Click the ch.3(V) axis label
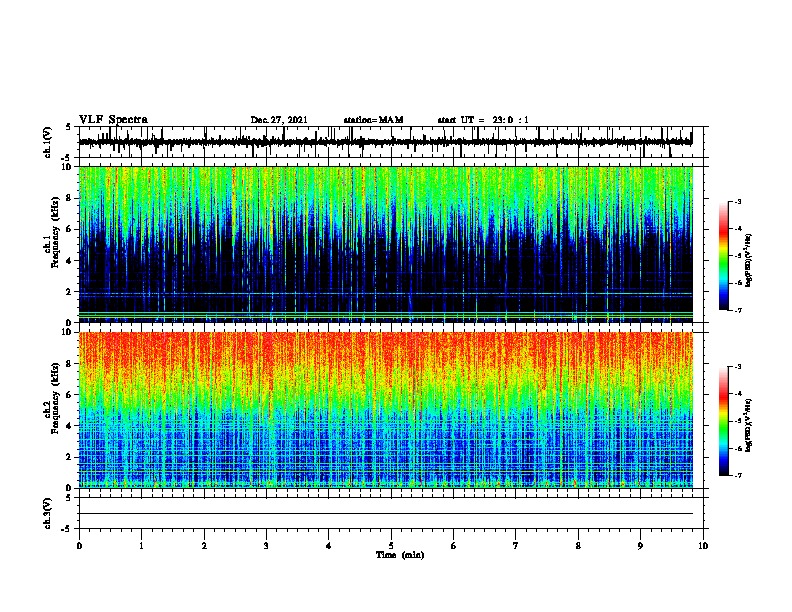 click(x=48, y=513)
